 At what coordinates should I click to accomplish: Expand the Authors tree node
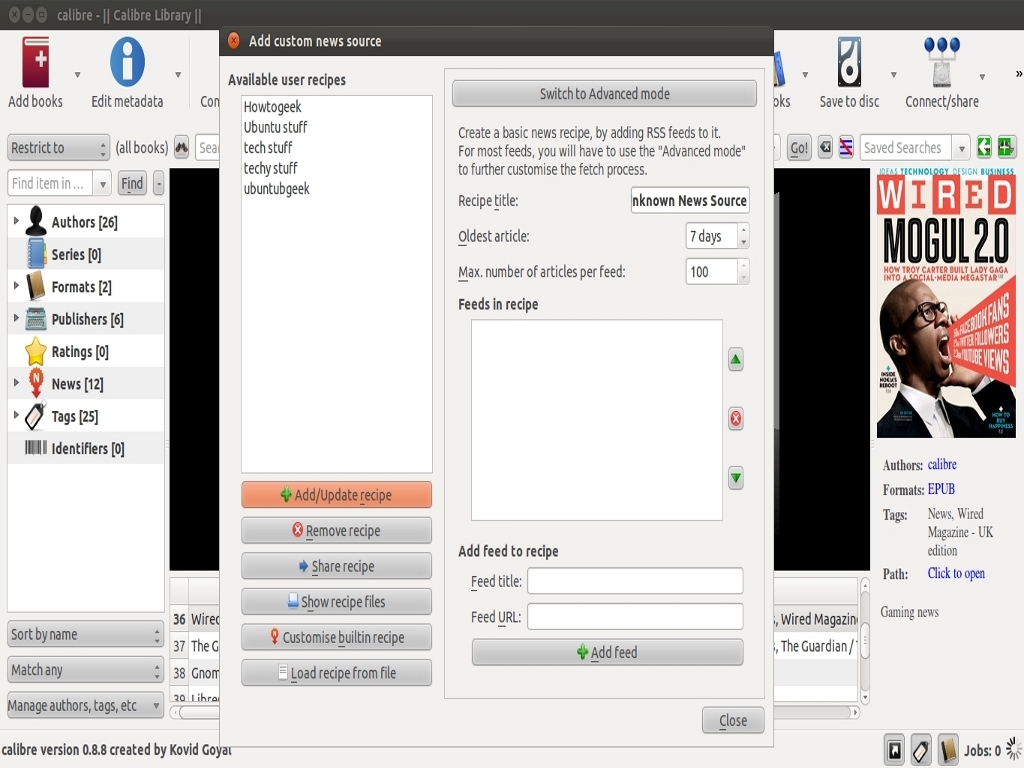(16, 221)
